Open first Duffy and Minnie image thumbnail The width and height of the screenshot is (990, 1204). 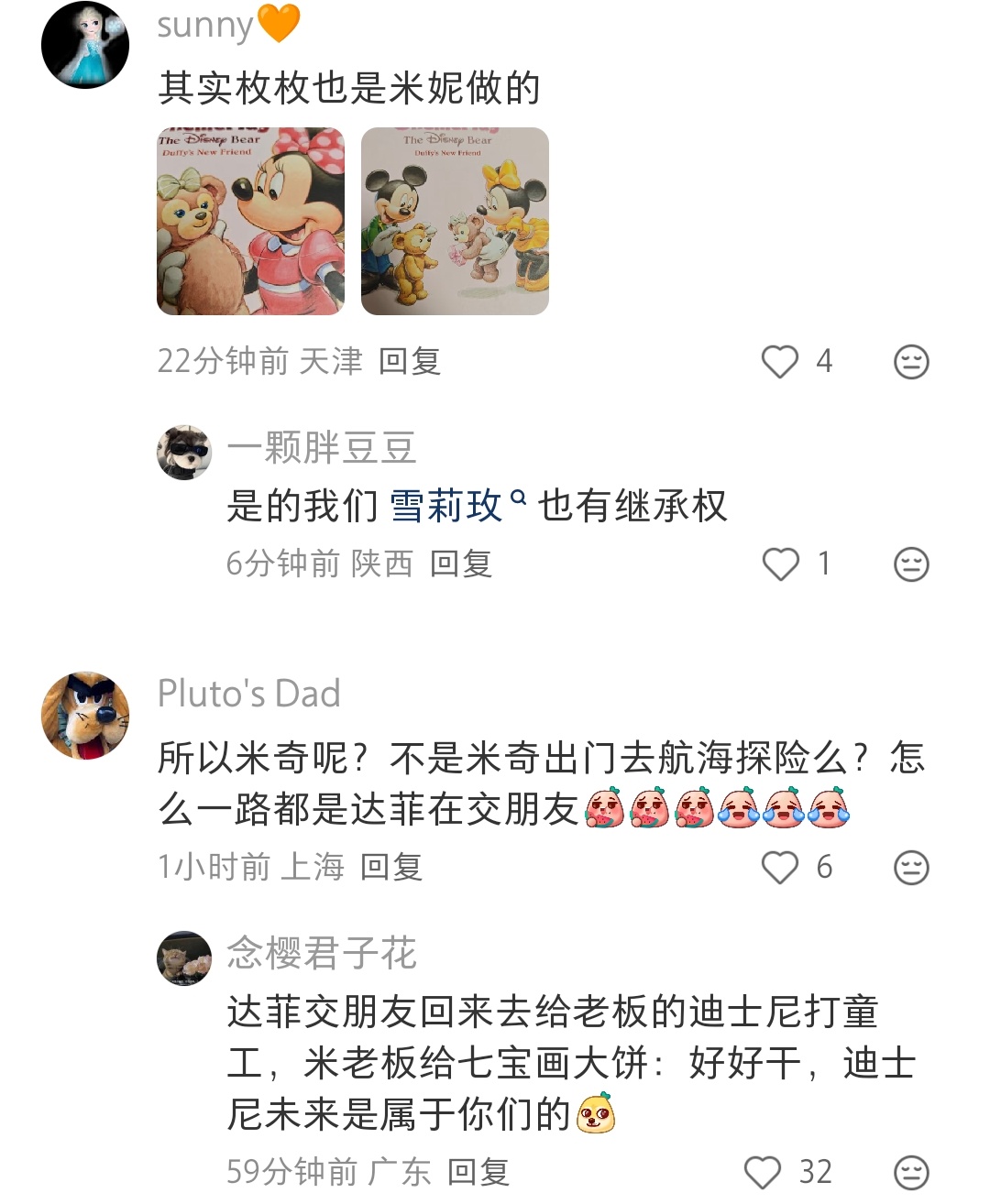pos(250,221)
